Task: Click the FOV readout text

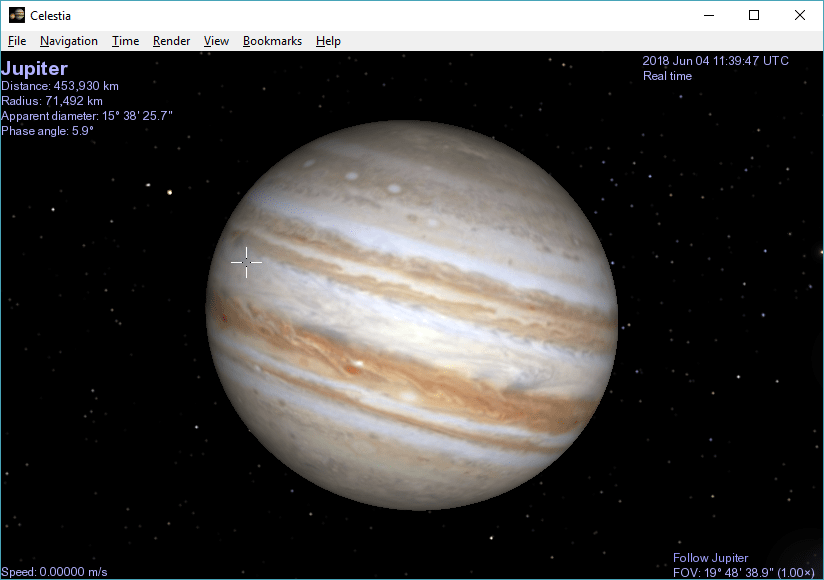Action: [x=744, y=572]
